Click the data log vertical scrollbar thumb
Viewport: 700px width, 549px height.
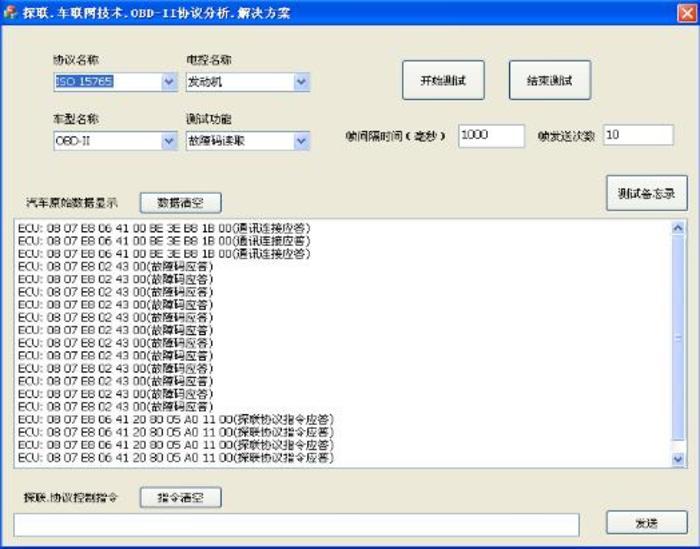click(678, 338)
